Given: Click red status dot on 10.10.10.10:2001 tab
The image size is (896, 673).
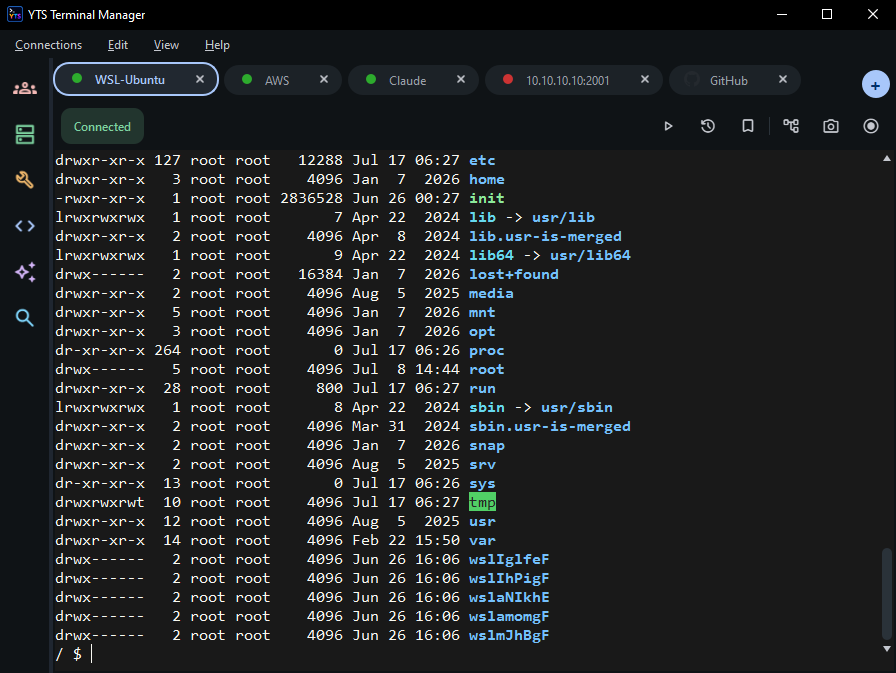Looking at the screenshot, I should 508,79.
